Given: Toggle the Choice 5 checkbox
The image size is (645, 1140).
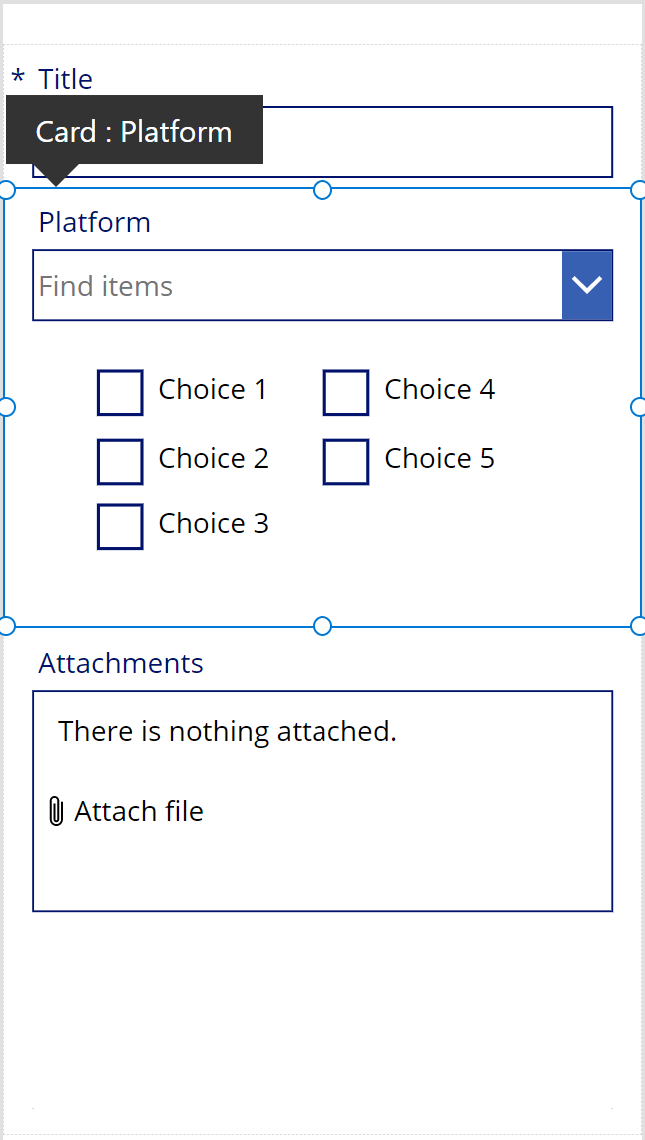Looking at the screenshot, I should click(x=346, y=461).
